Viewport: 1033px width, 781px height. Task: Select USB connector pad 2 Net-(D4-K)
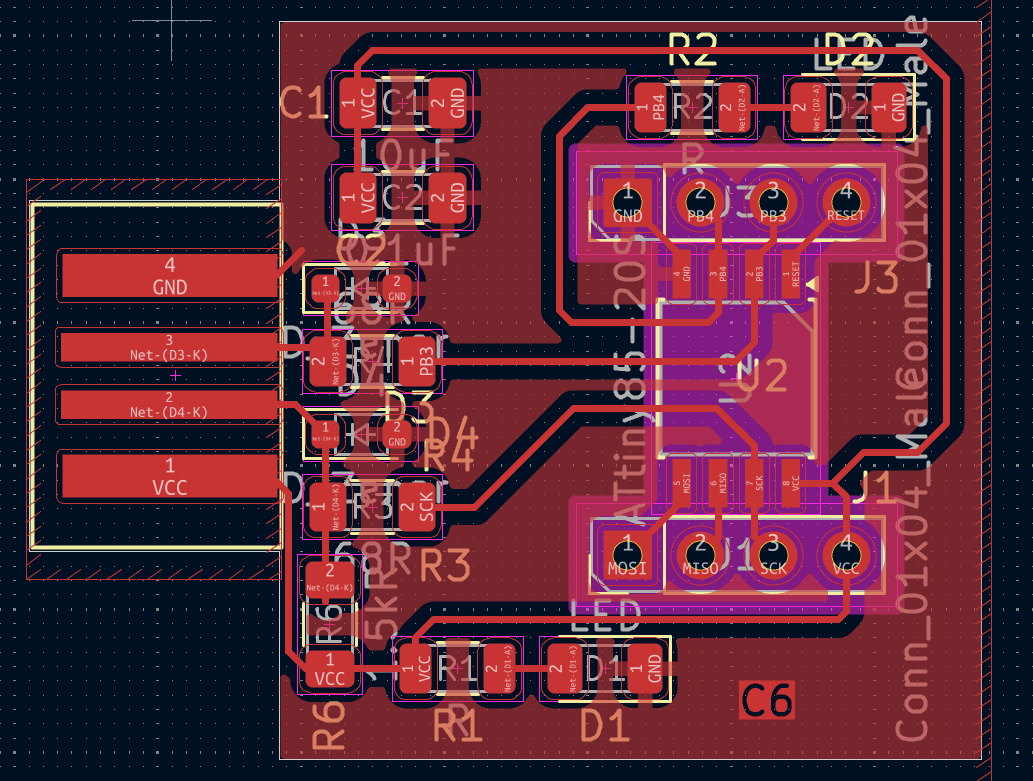[x=169, y=405]
